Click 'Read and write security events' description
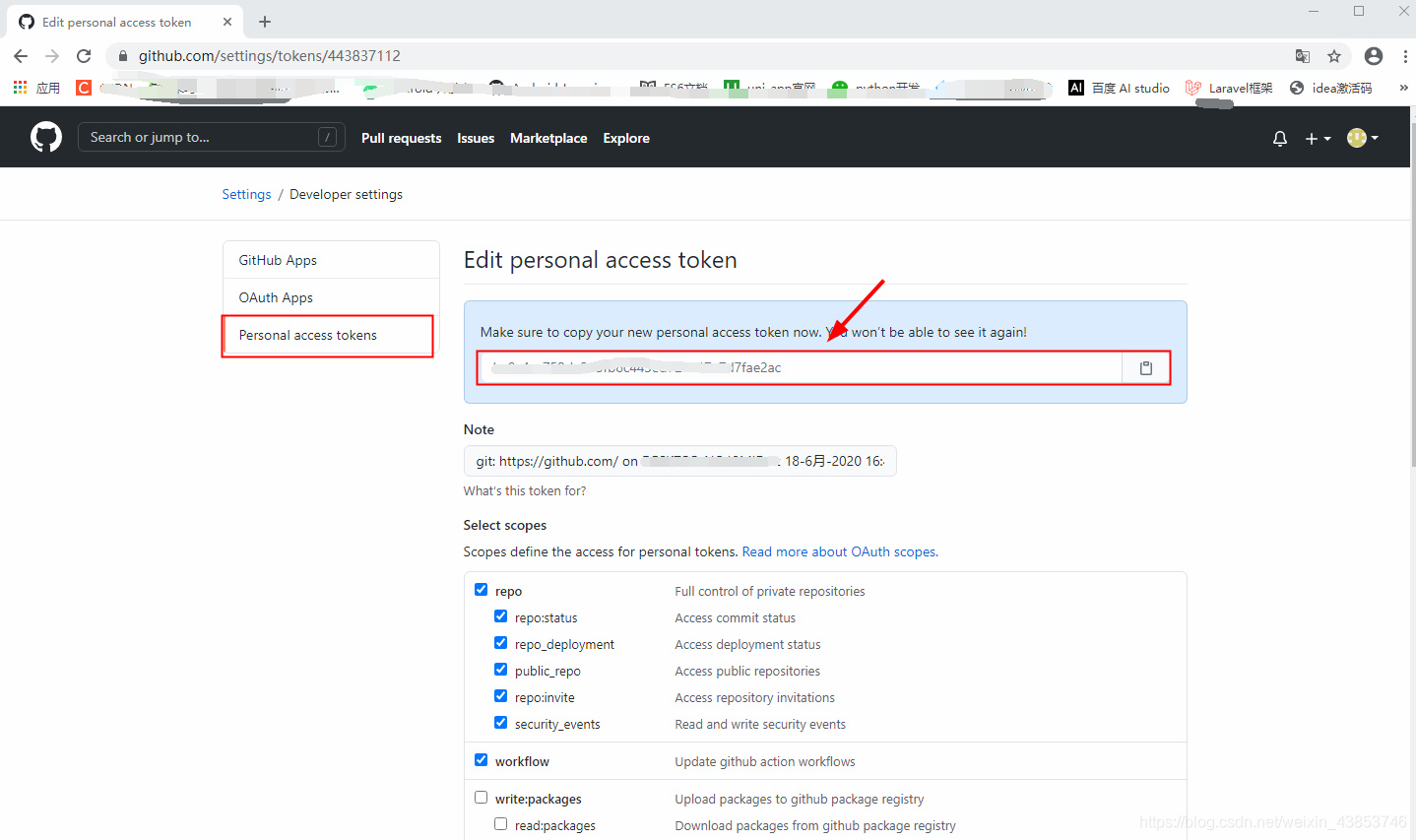Viewport: 1416px width, 840px height. (760, 724)
